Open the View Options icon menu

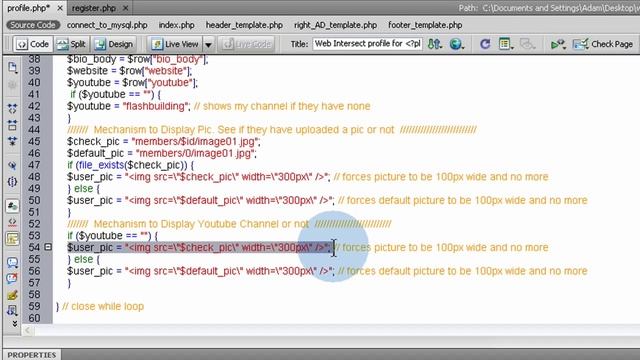506,44
